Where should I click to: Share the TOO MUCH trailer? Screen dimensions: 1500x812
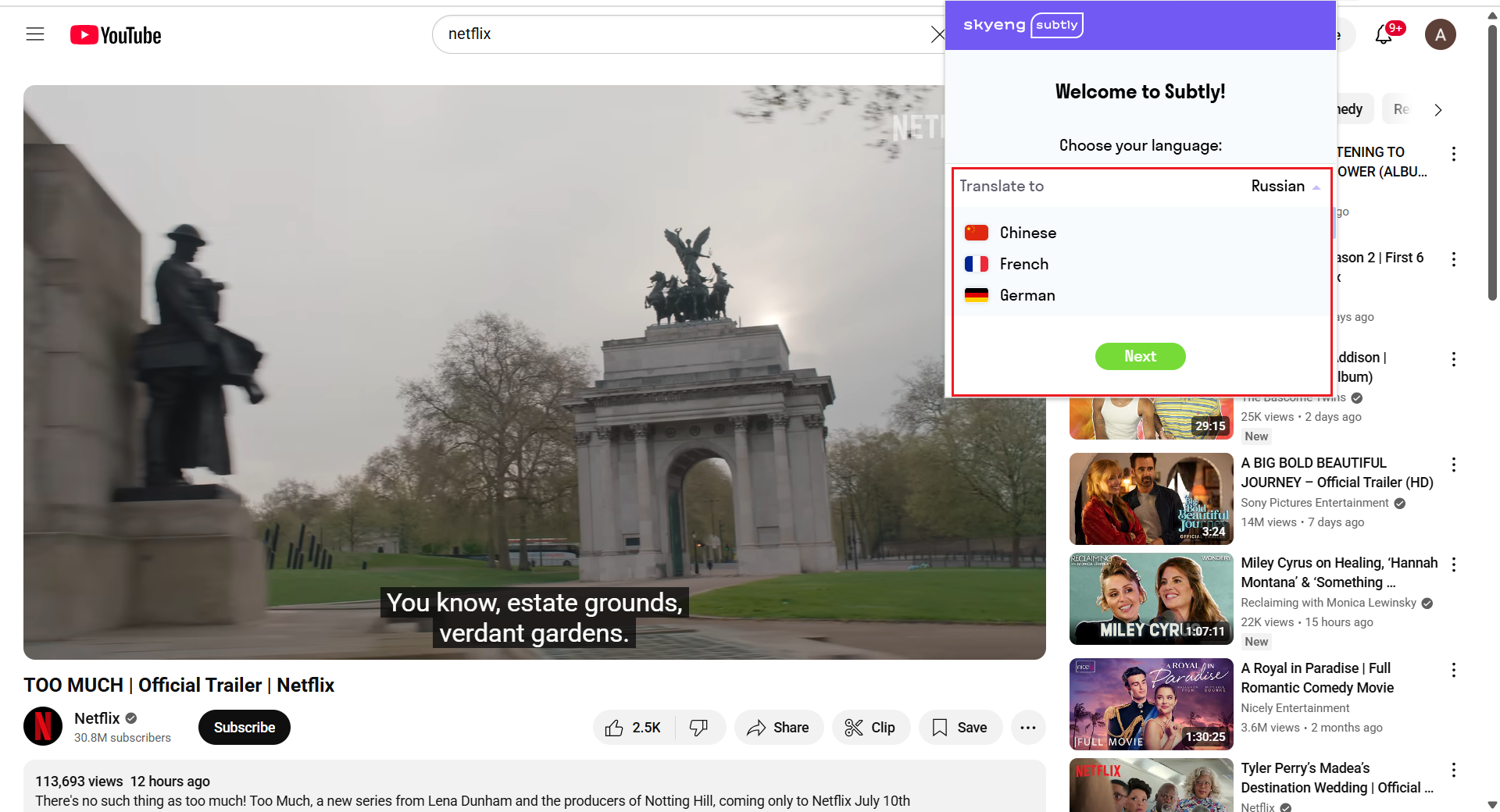point(778,728)
